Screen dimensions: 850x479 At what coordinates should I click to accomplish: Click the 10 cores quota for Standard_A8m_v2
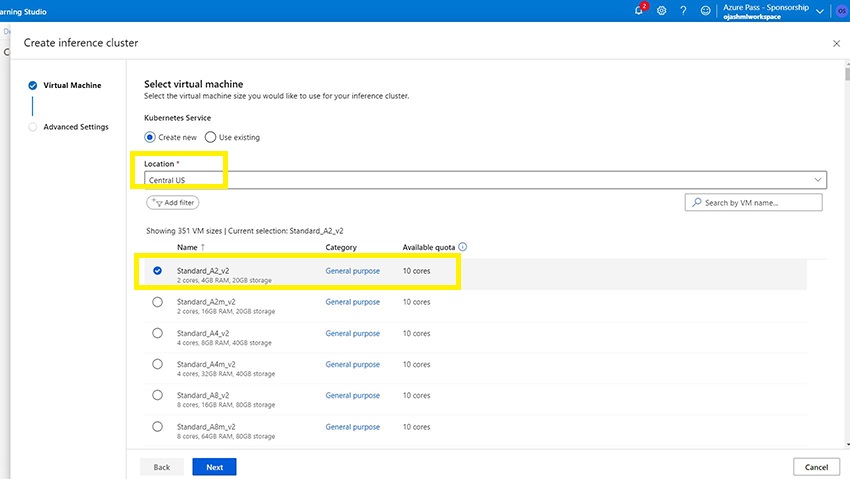(416, 427)
